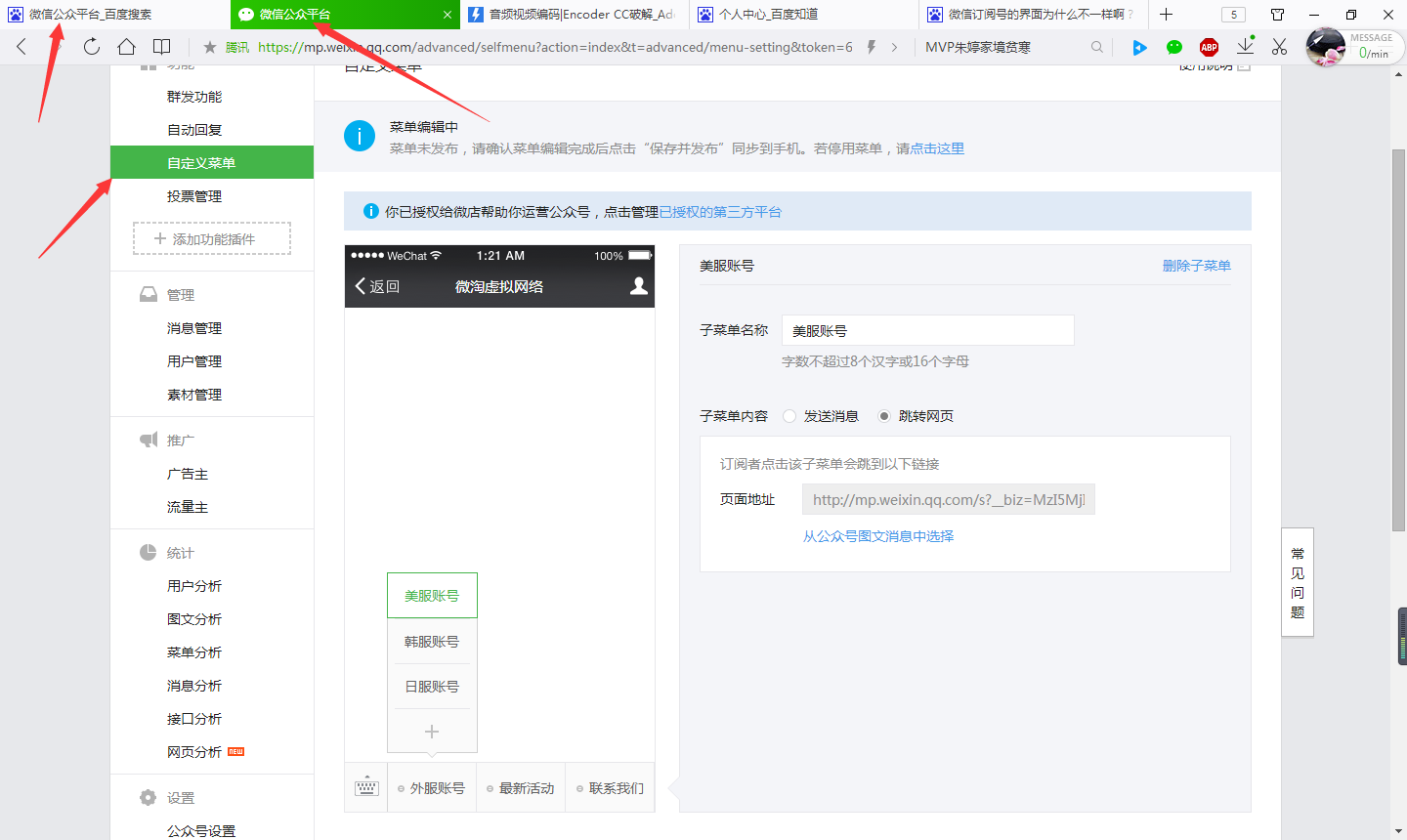1407x840 pixels.
Task: Select 韩服账号 submenu item in preview
Action: [432, 642]
